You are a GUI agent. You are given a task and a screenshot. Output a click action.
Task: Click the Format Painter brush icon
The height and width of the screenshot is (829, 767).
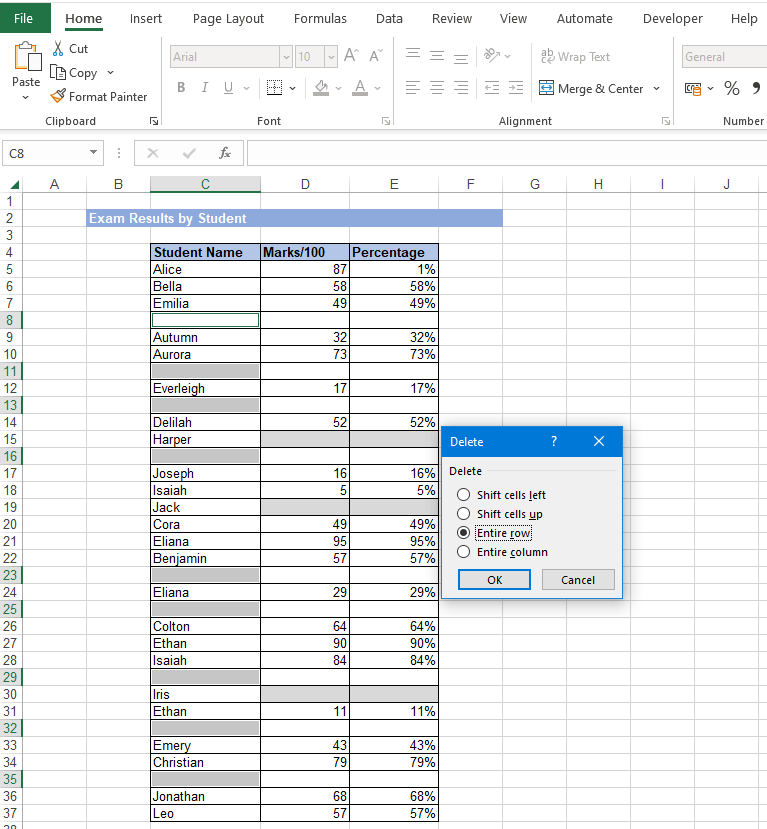[x=58, y=97]
